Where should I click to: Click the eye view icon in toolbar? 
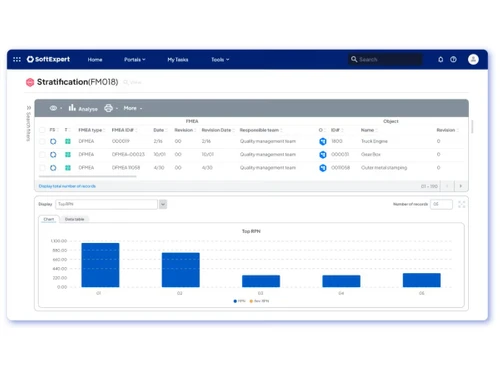[x=53, y=108]
